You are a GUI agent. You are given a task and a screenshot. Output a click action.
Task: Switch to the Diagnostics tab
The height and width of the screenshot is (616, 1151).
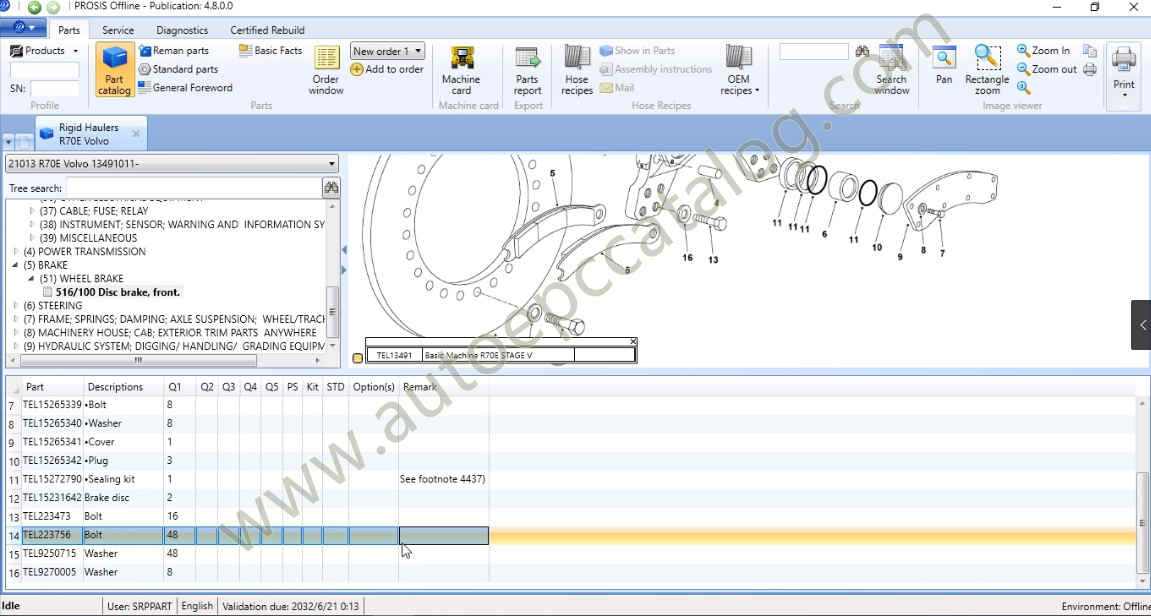182,30
